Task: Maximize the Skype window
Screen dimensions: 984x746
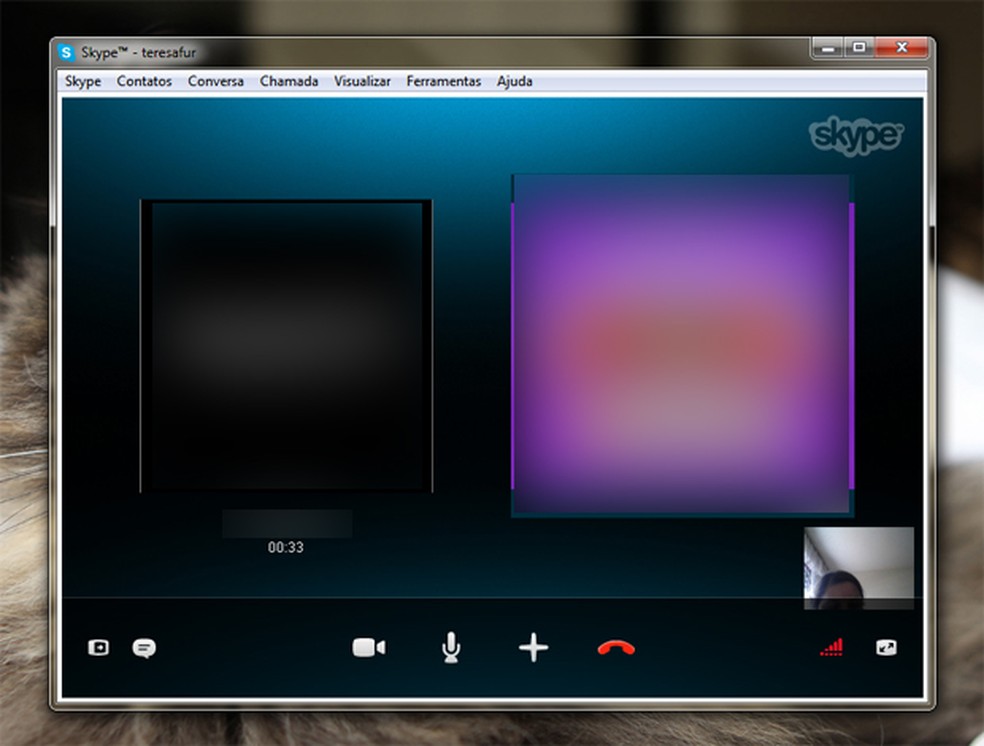Action: pos(859,48)
